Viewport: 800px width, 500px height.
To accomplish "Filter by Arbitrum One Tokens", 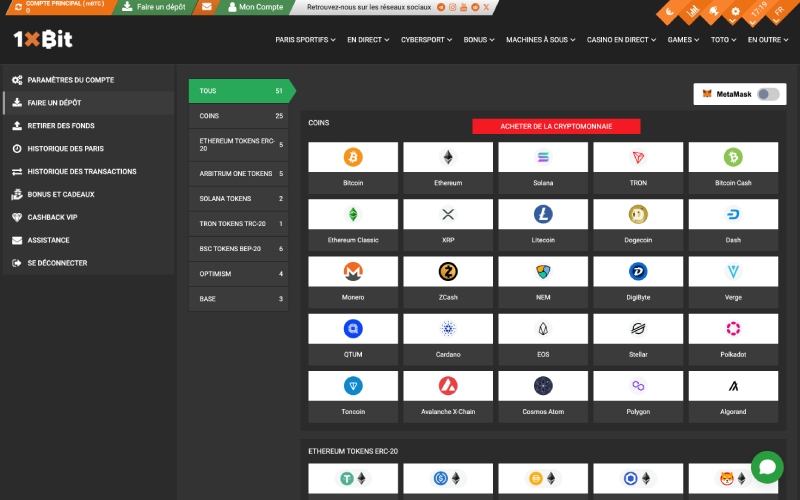I will tap(238, 173).
